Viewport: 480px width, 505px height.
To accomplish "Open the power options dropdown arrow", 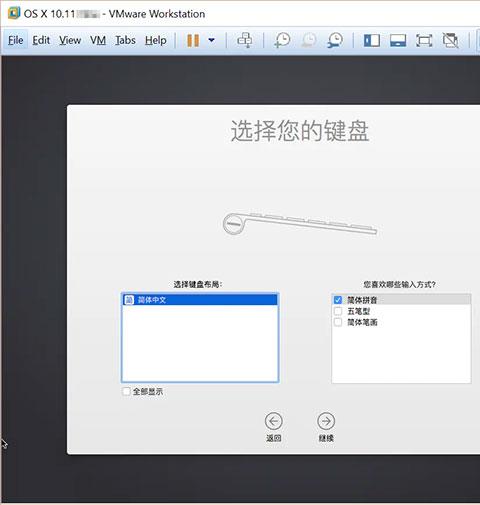I will click(211, 40).
